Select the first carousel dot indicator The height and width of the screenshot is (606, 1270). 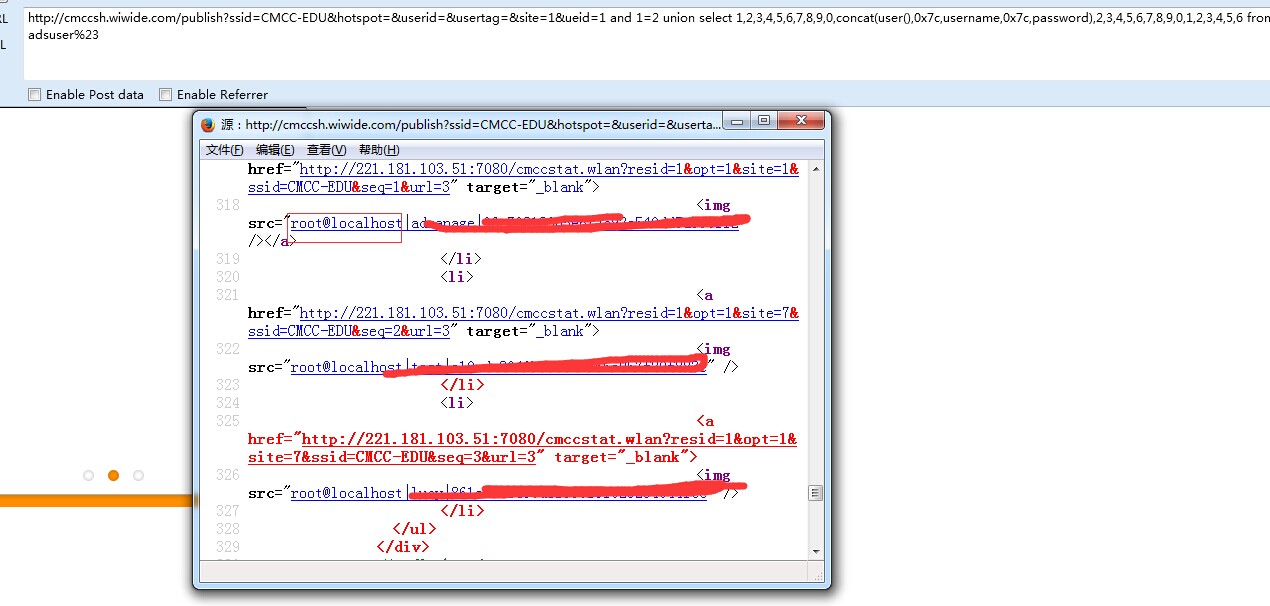pyautogui.click(x=88, y=476)
